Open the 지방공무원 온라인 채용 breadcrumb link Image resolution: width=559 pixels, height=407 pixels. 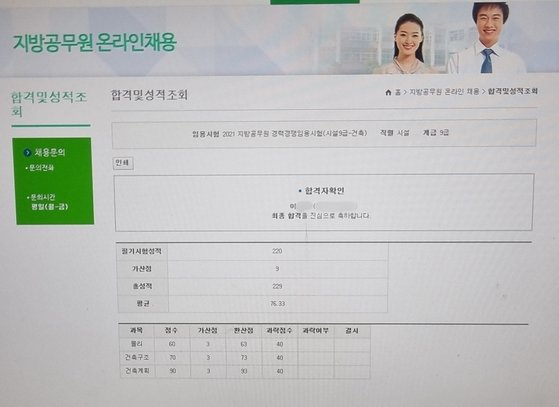tap(444, 92)
